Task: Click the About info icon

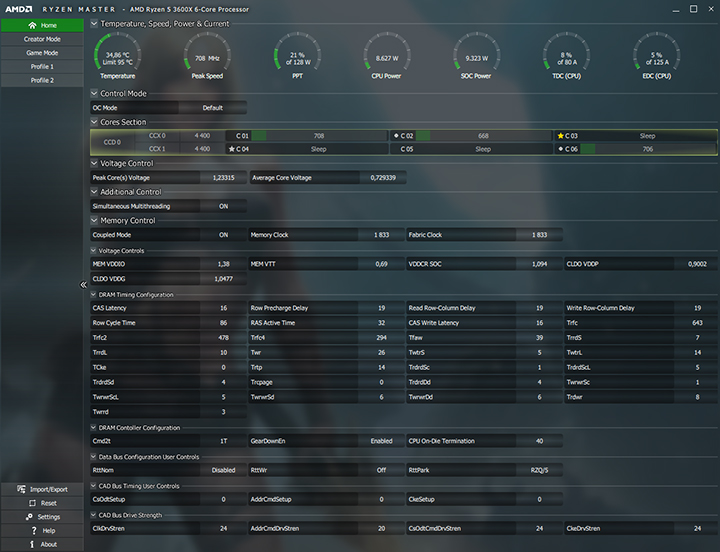Action: click(32, 544)
